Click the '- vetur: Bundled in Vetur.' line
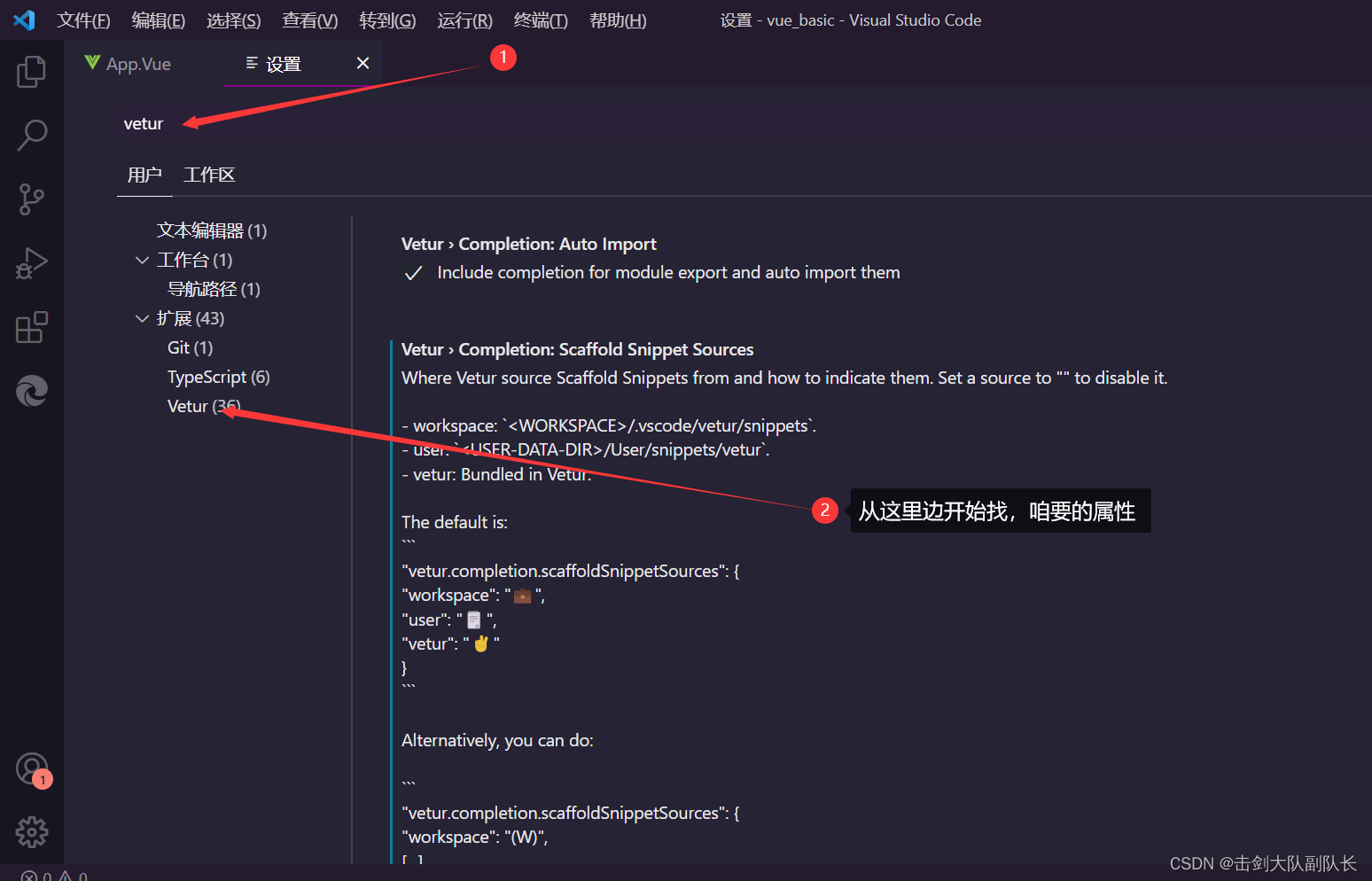This screenshot has width=1372, height=881. click(x=496, y=474)
